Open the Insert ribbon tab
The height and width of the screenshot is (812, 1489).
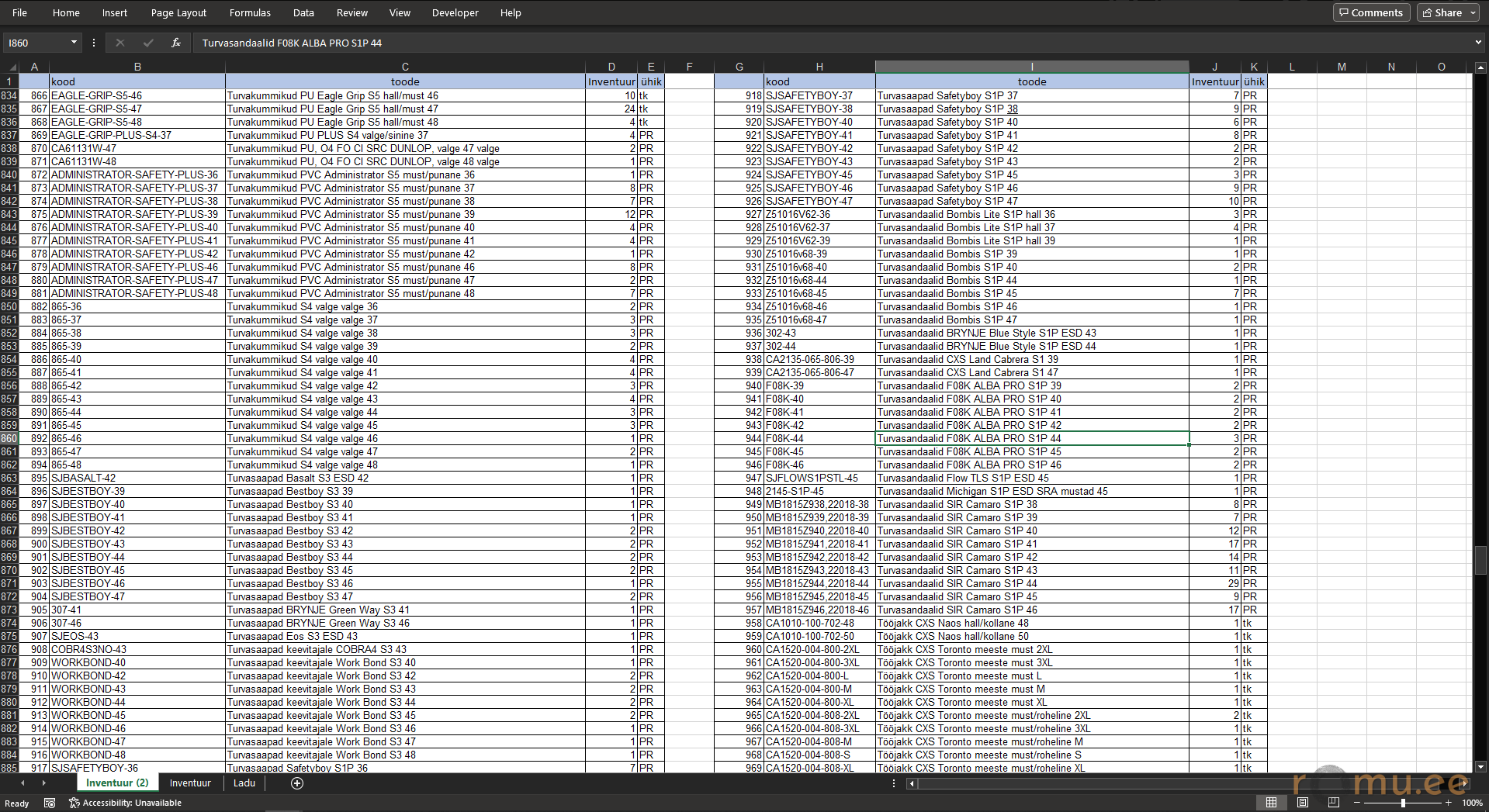point(115,12)
